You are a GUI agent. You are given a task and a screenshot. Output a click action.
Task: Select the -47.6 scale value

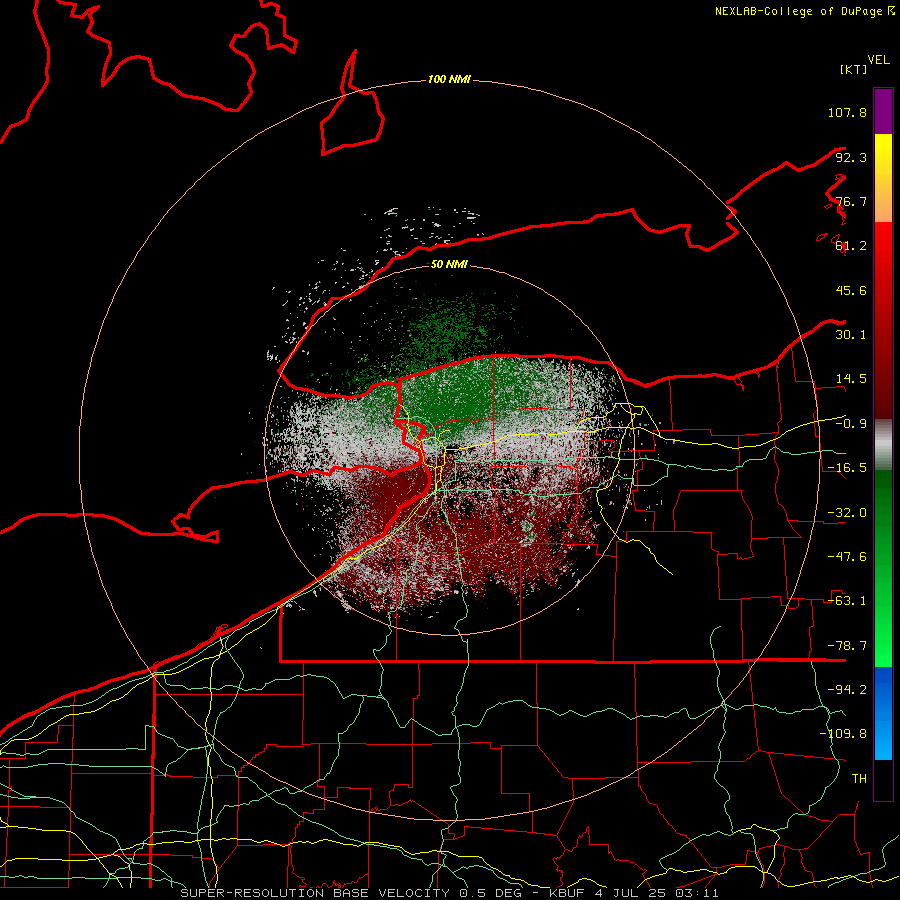tap(847, 557)
